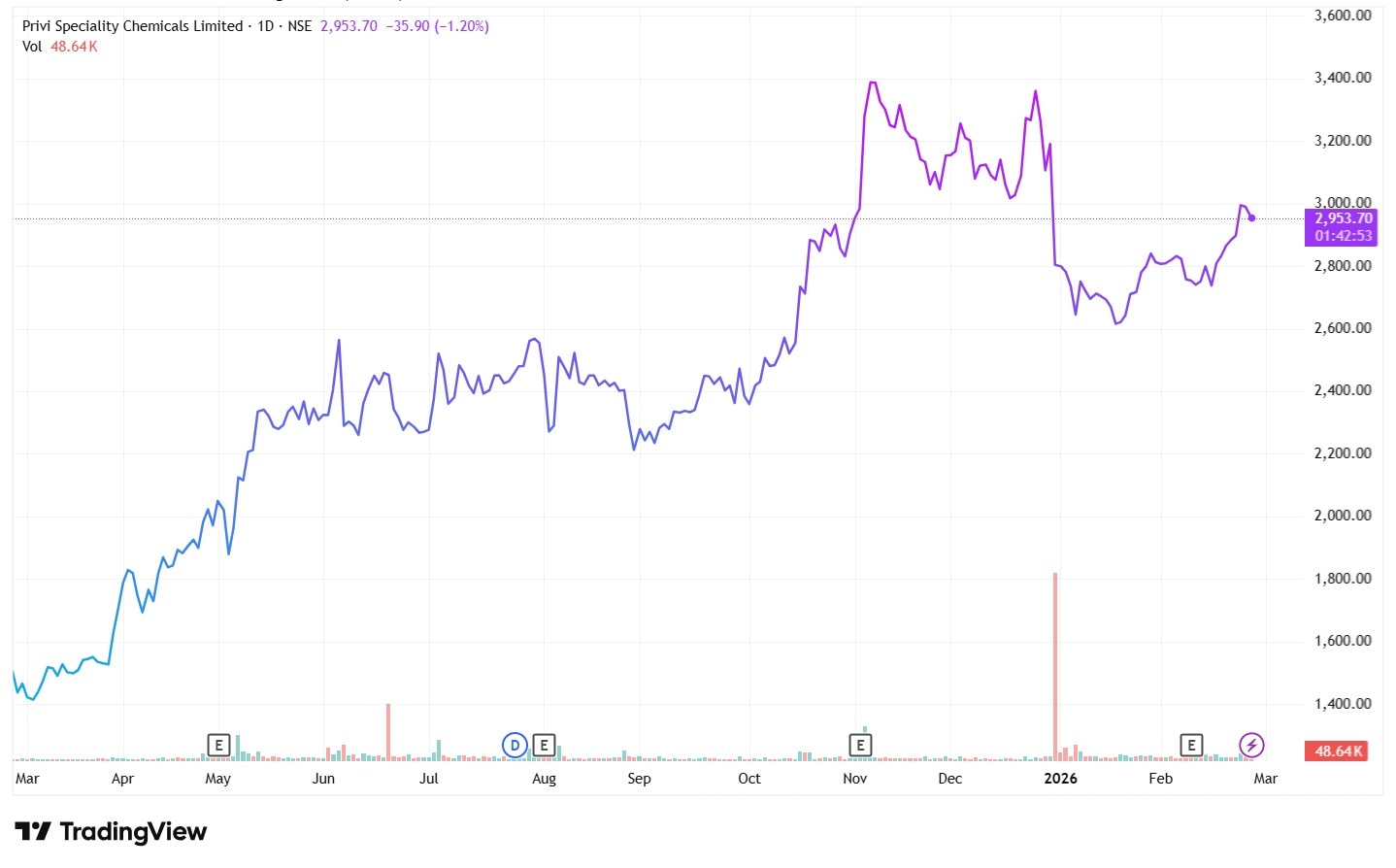Select the 1D interval in header
1396x868 pixels.
pyautogui.click(x=265, y=26)
